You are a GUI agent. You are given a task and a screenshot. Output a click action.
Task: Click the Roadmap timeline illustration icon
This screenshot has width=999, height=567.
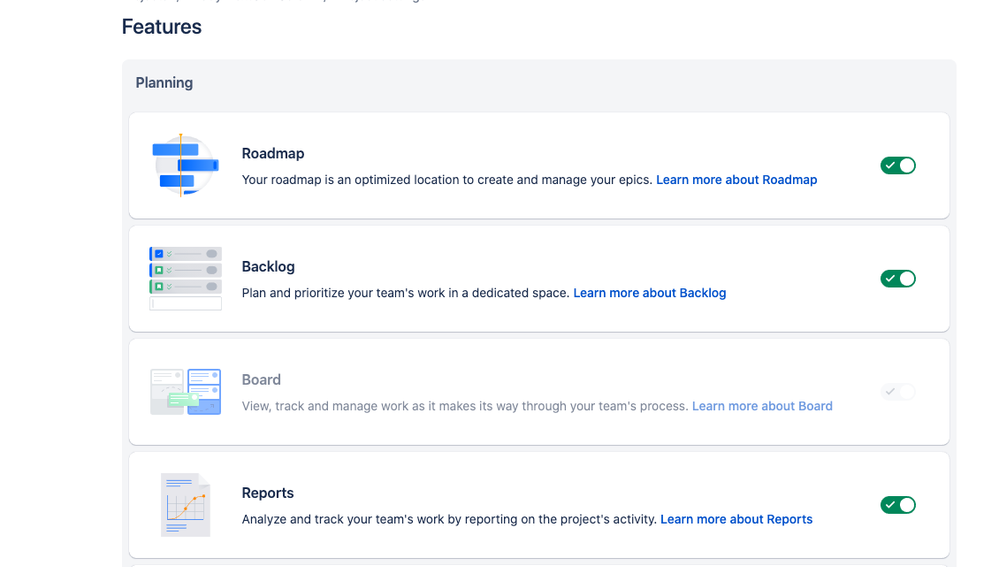pyautogui.click(x=185, y=166)
